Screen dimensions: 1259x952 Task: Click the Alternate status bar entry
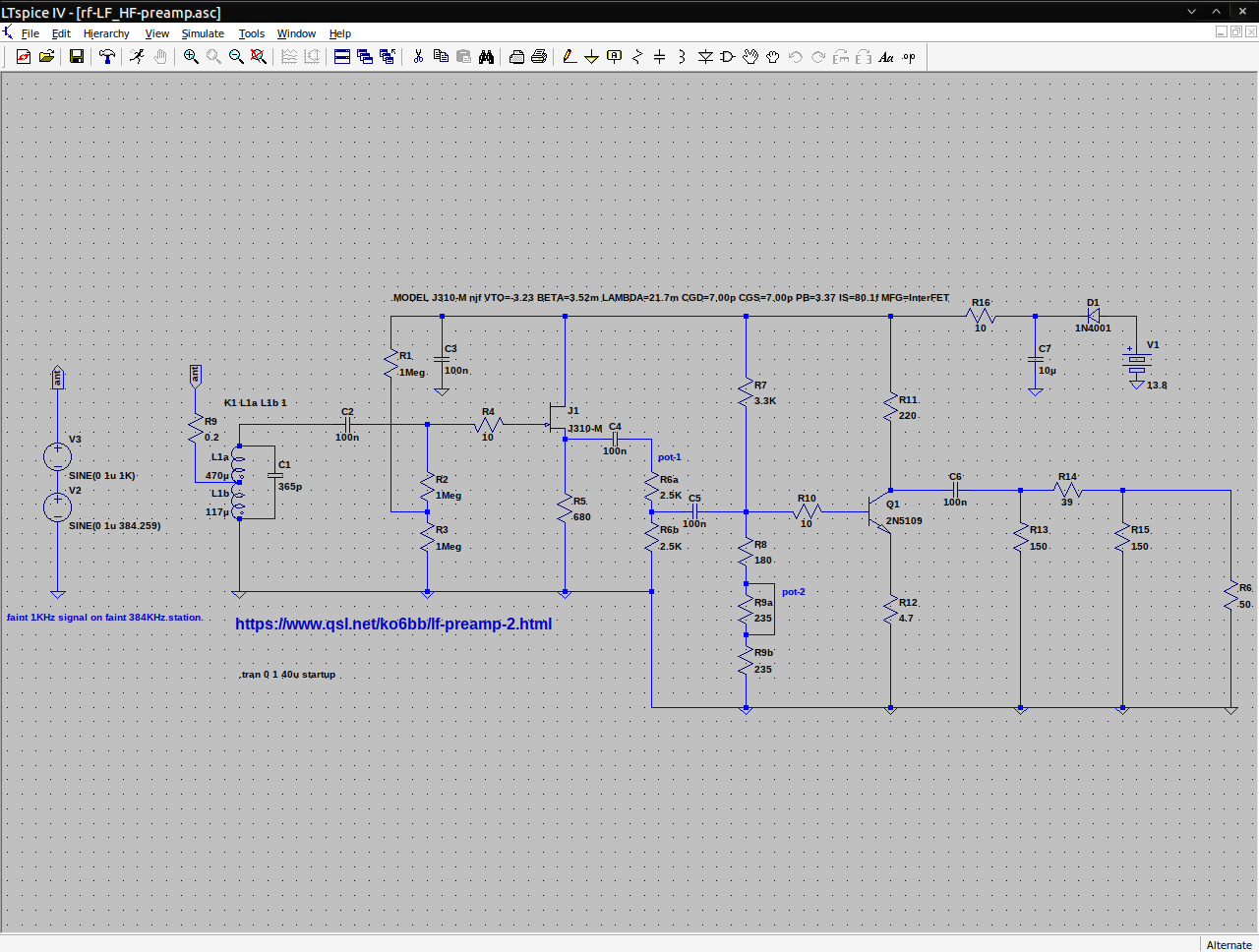[x=1229, y=944]
